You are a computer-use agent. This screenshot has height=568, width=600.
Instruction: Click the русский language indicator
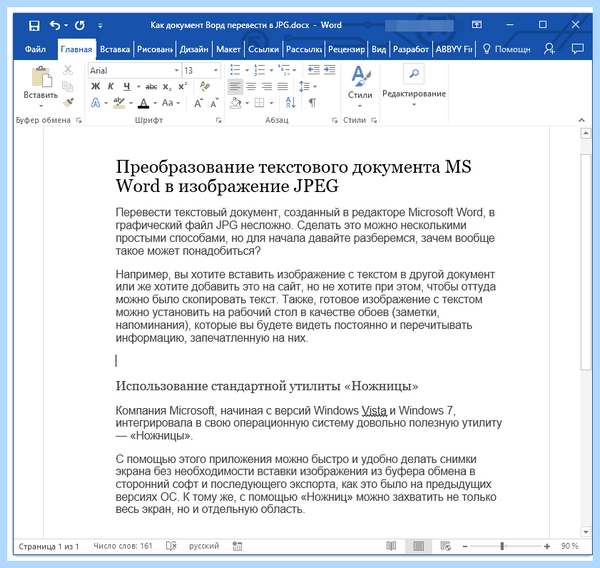tap(204, 546)
